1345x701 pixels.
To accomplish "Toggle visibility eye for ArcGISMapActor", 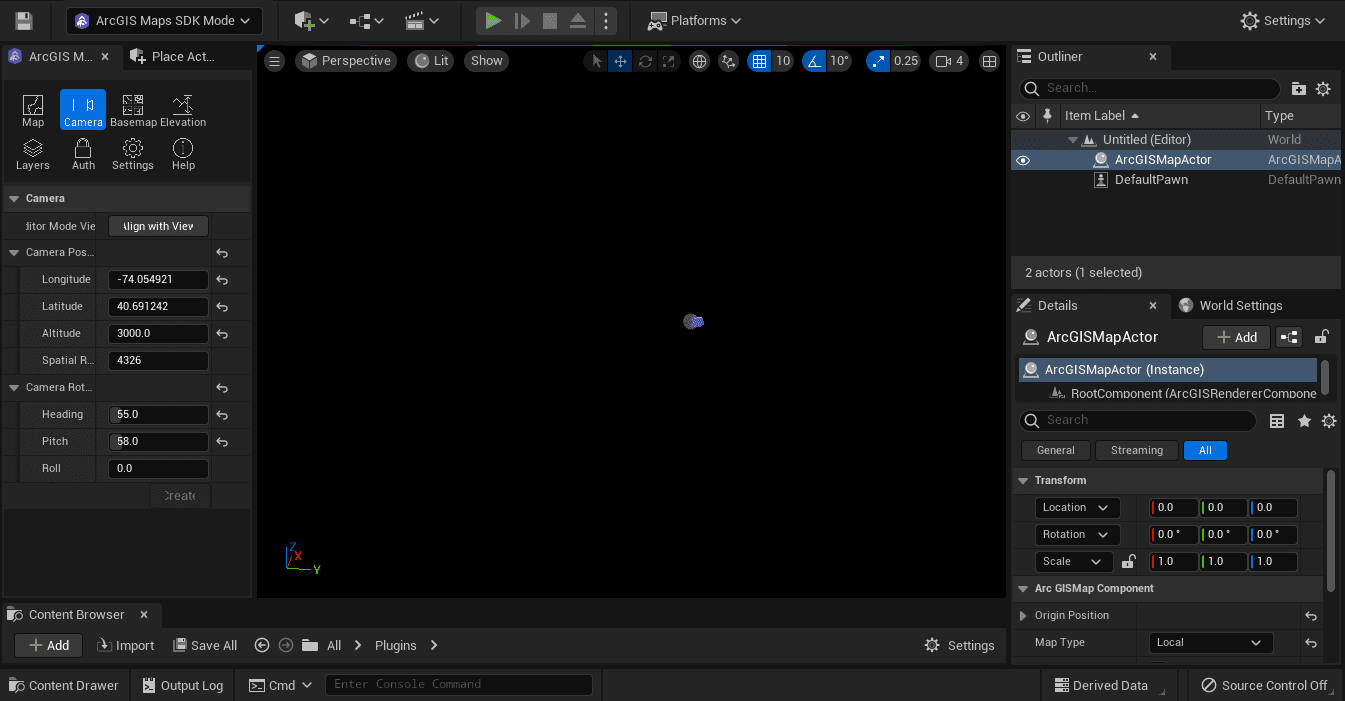I will tap(1022, 160).
